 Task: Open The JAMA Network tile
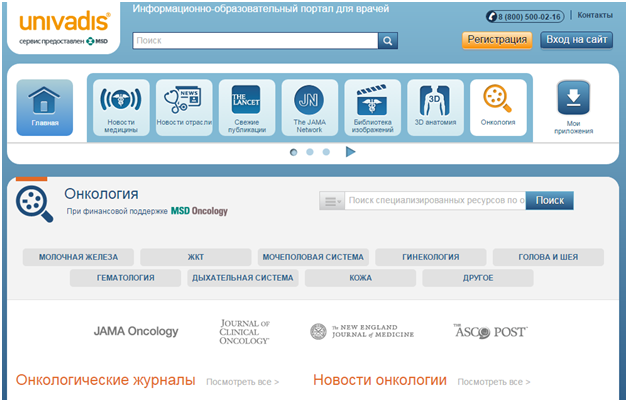coord(309,107)
